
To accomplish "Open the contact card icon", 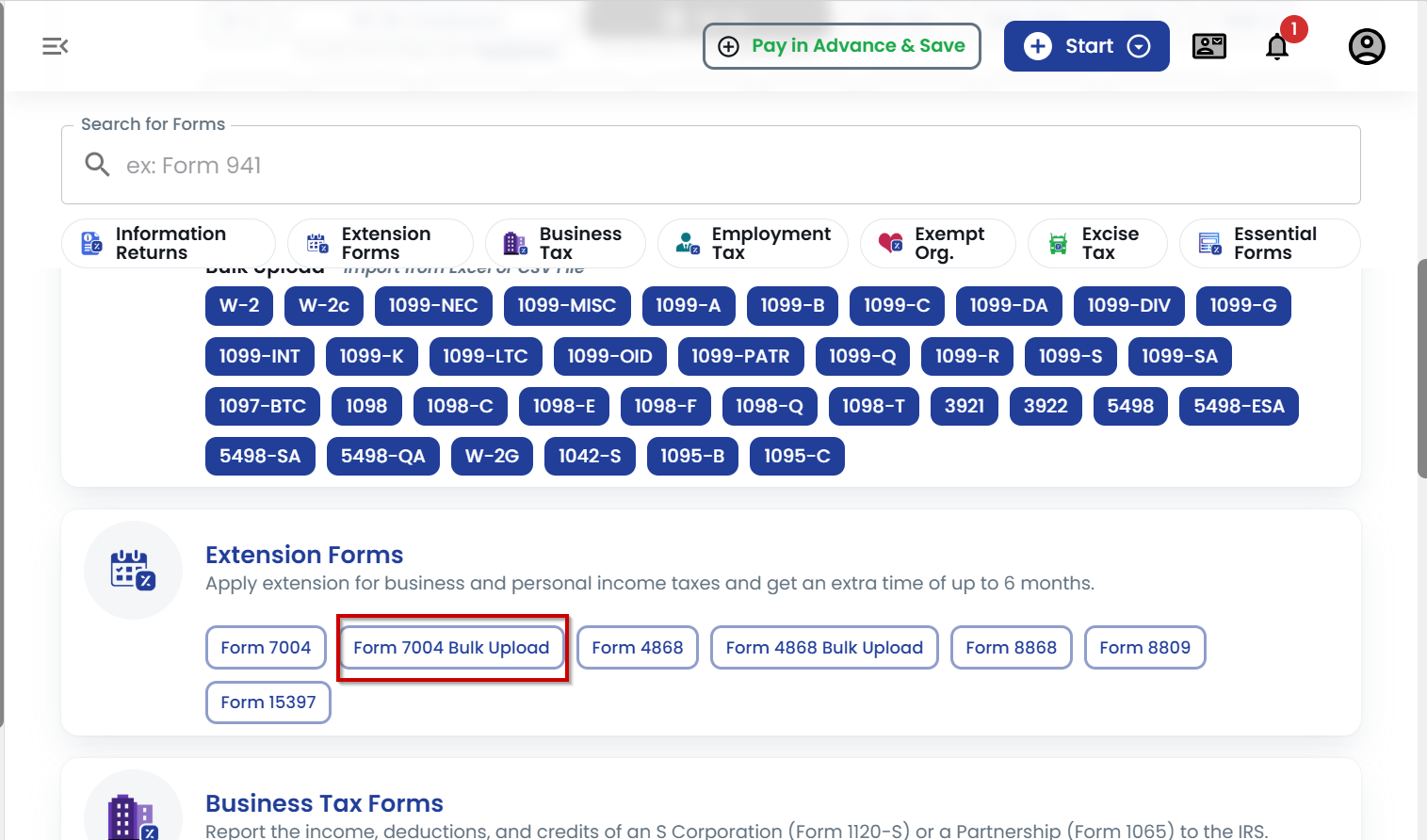I will 1209,46.
